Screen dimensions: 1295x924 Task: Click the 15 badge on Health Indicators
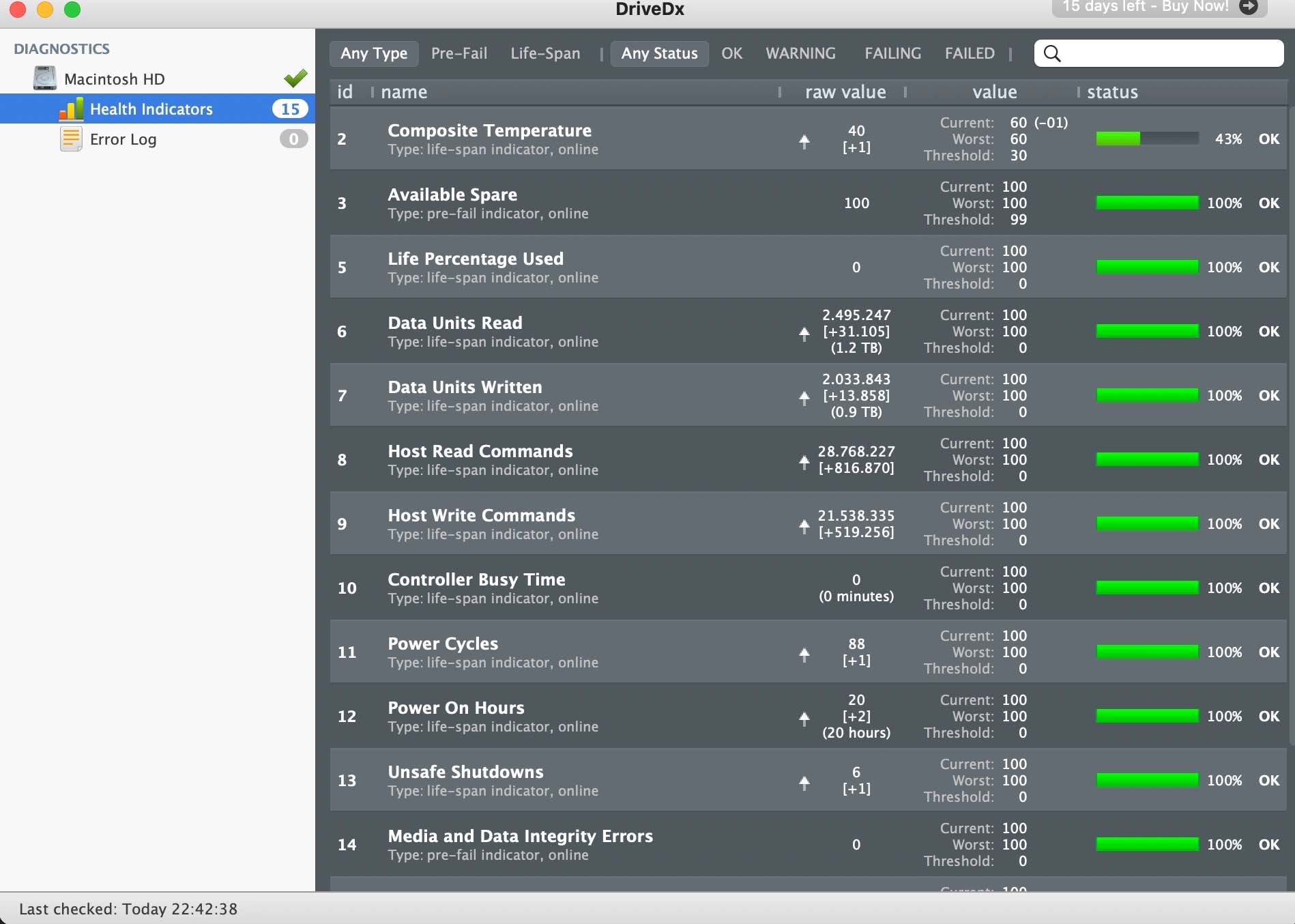point(290,109)
